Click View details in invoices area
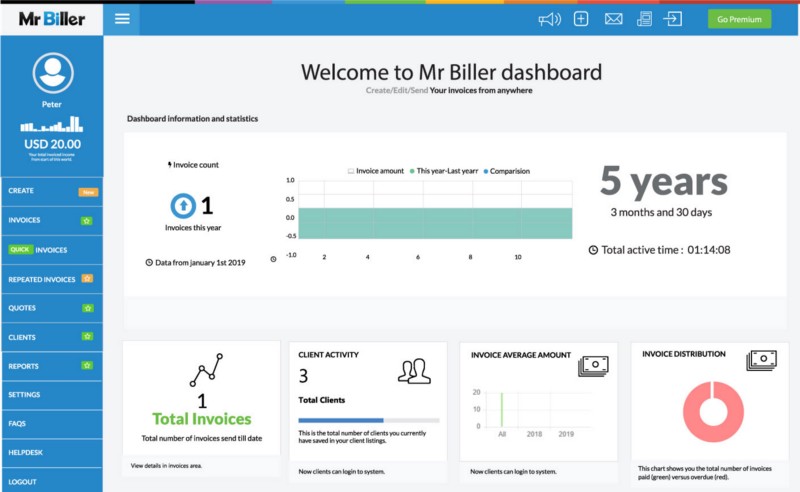The height and width of the screenshot is (492, 800). [x=166, y=465]
